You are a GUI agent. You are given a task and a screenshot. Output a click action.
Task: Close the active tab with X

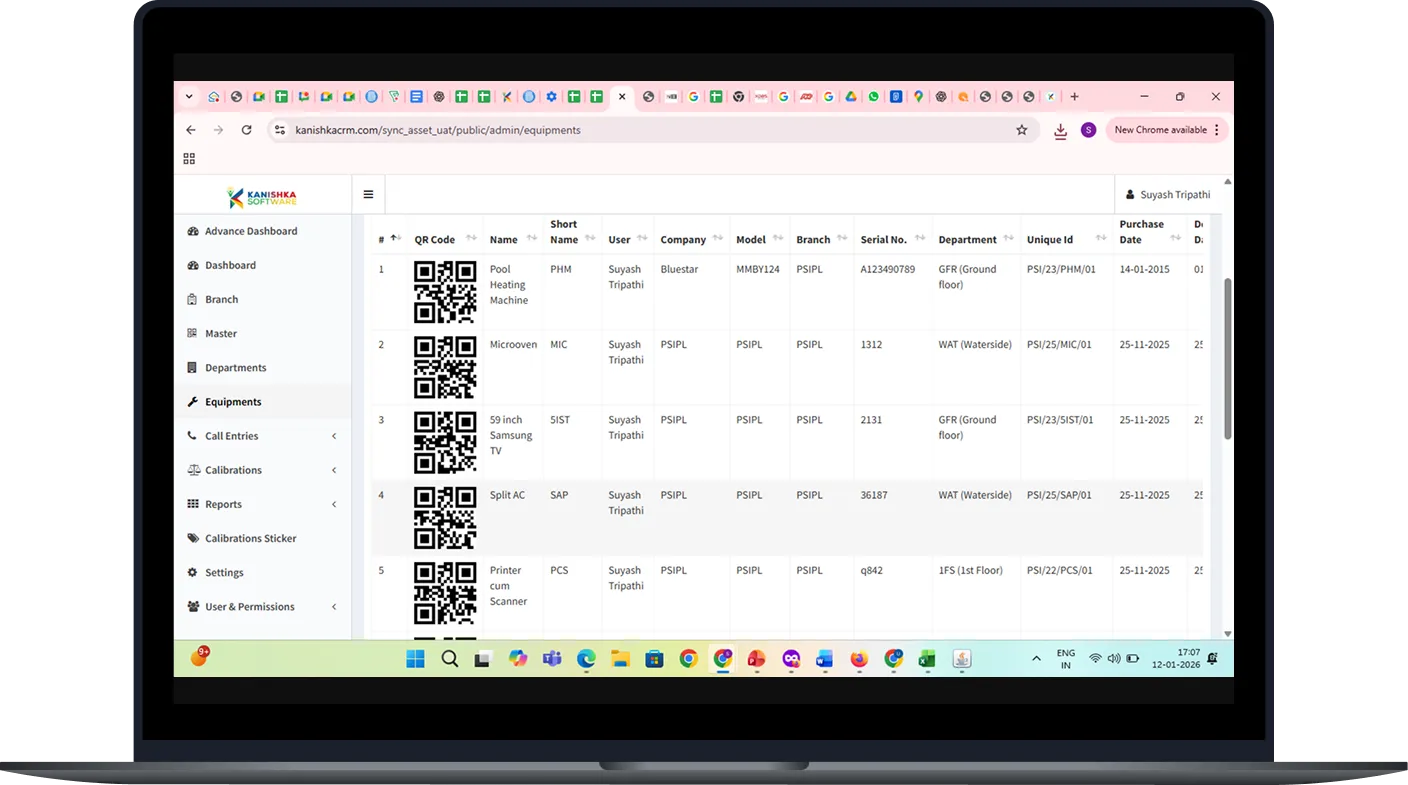(622, 97)
